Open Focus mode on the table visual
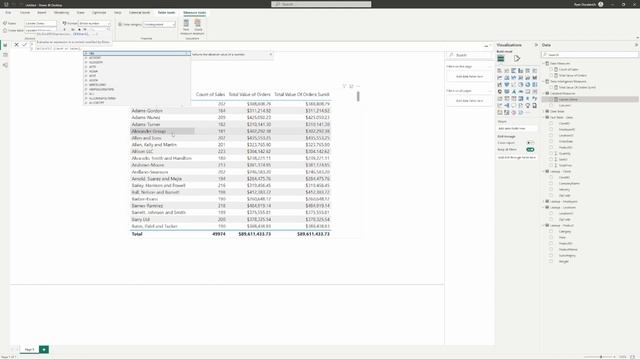 coord(351,86)
